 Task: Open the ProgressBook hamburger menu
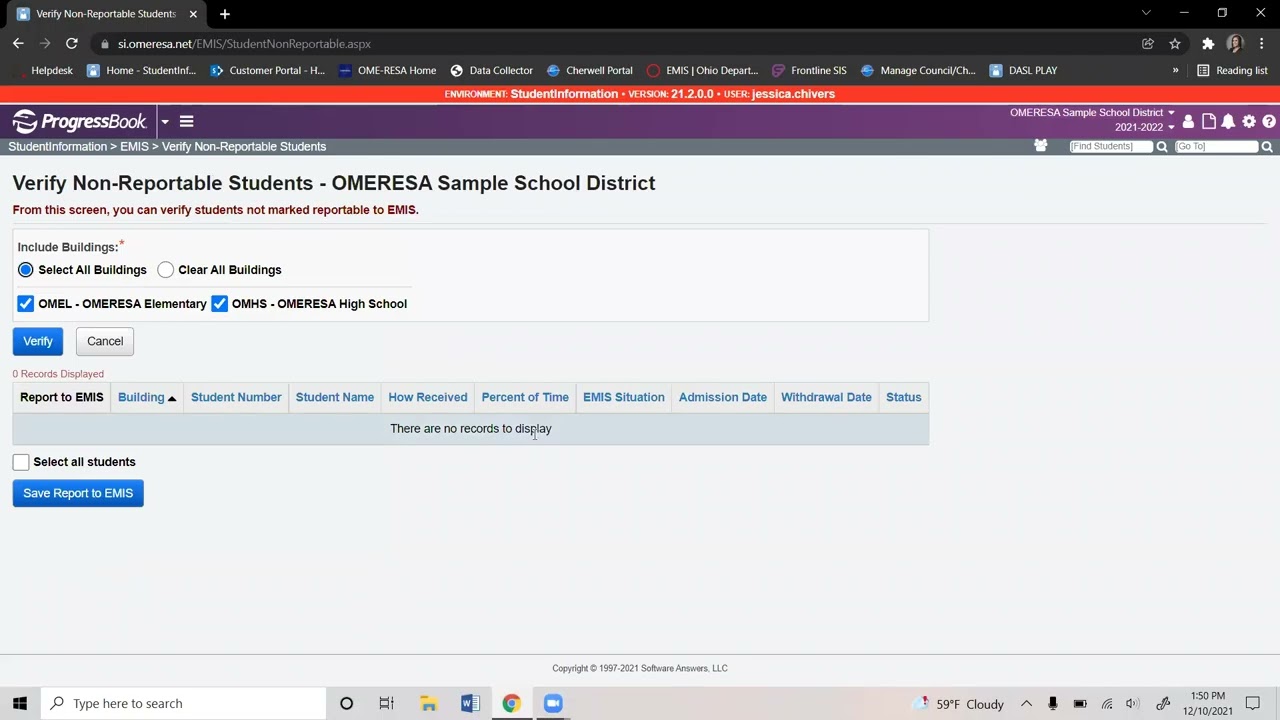tap(186, 122)
